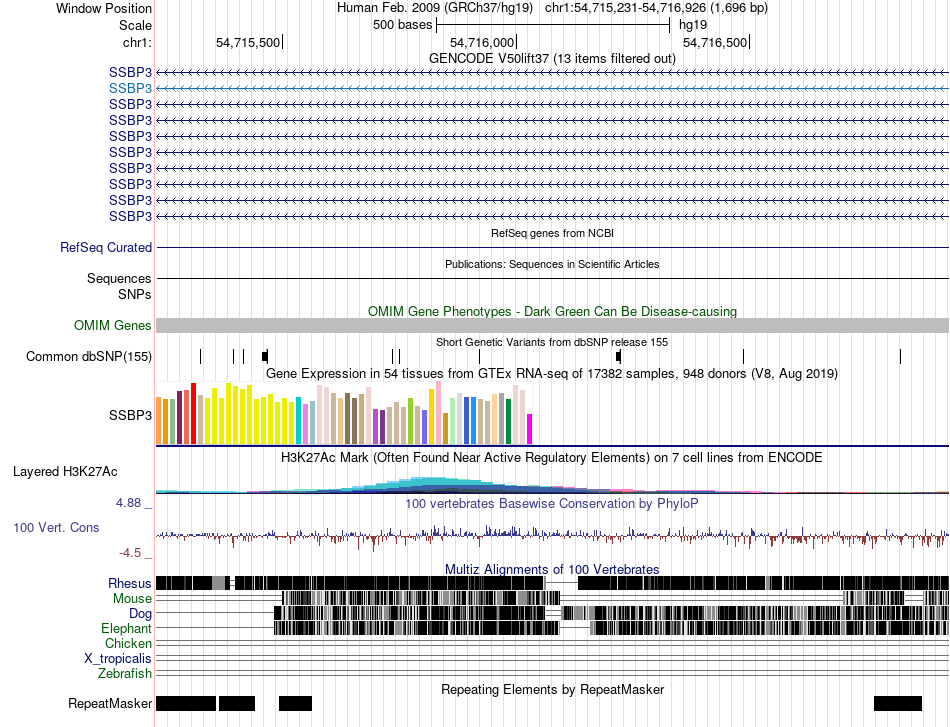
Task: Click the 54,716,500 coordinate label
Action: coord(715,42)
